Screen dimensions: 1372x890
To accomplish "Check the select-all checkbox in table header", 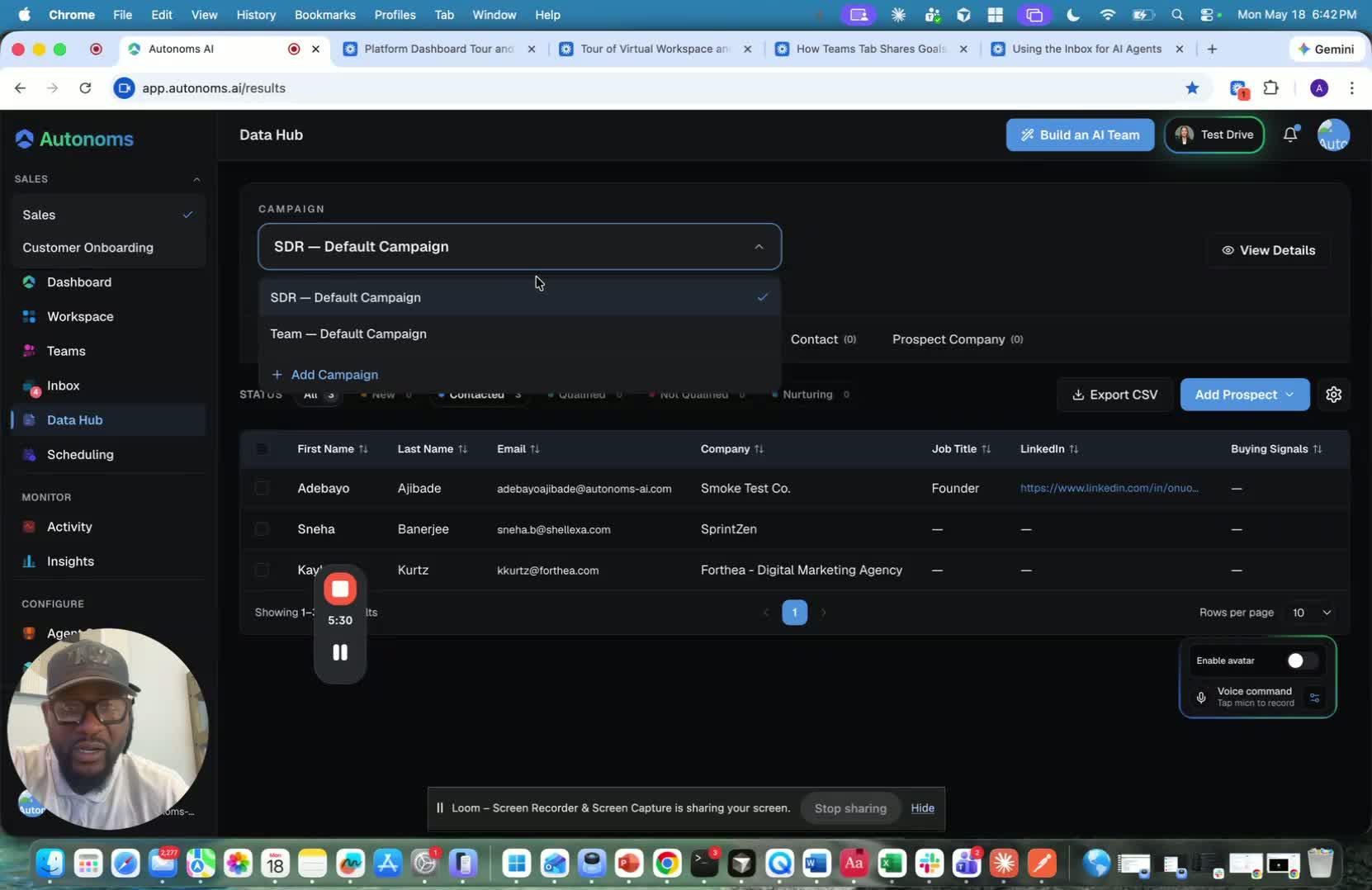I will tap(262, 449).
